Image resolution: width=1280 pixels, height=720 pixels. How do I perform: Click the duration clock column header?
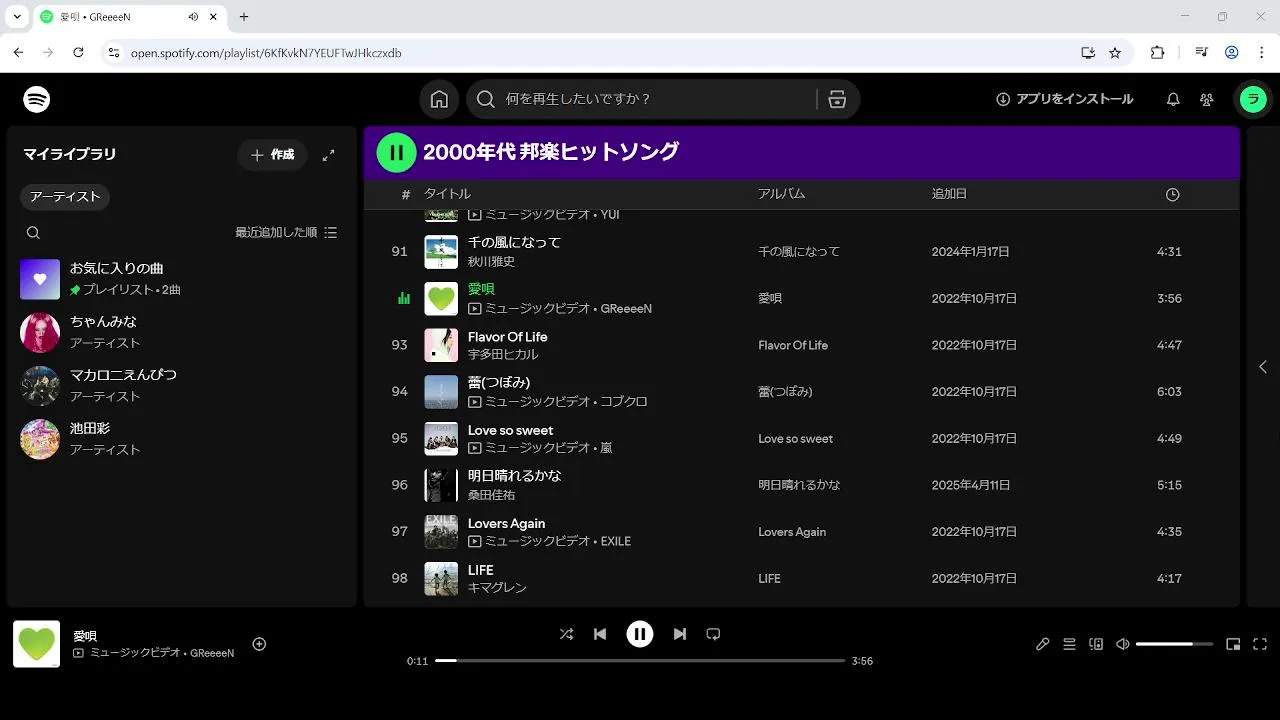pyautogui.click(x=1173, y=194)
